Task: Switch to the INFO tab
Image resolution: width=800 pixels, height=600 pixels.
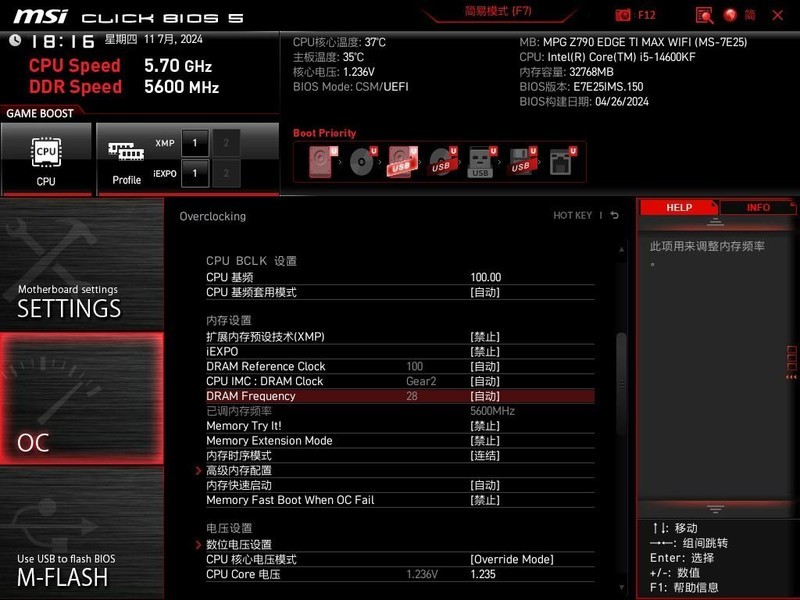Action: [x=759, y=207]
